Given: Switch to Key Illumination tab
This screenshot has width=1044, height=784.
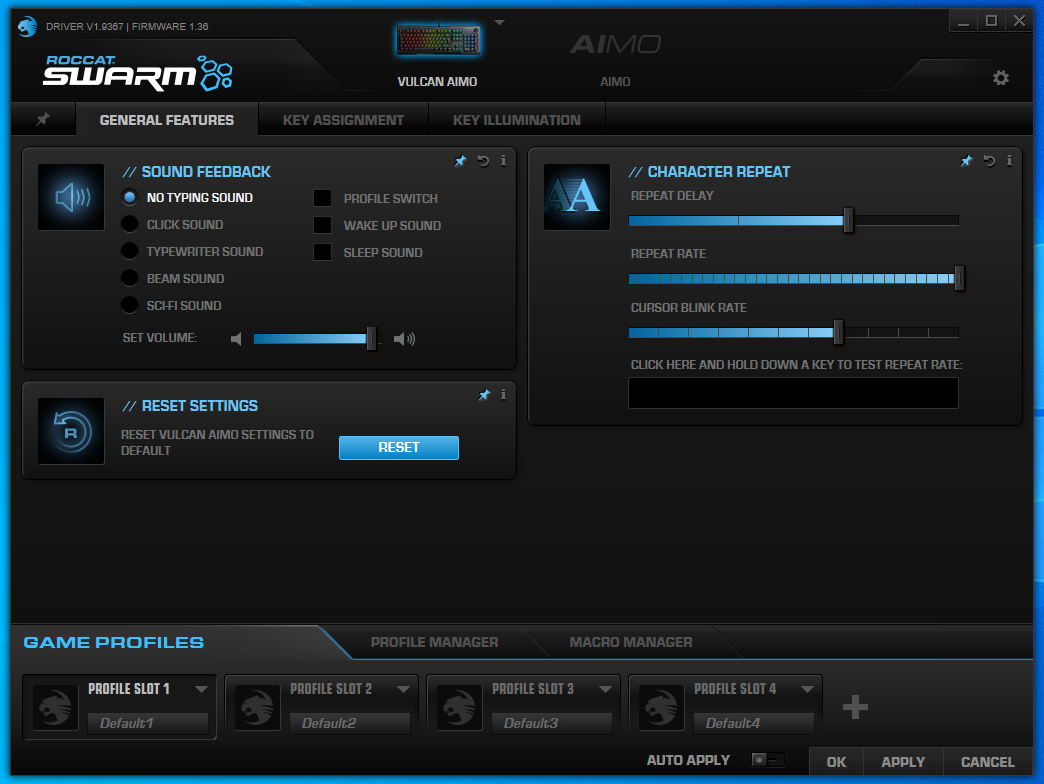Looking at the screenshot, I should (517, 120).
